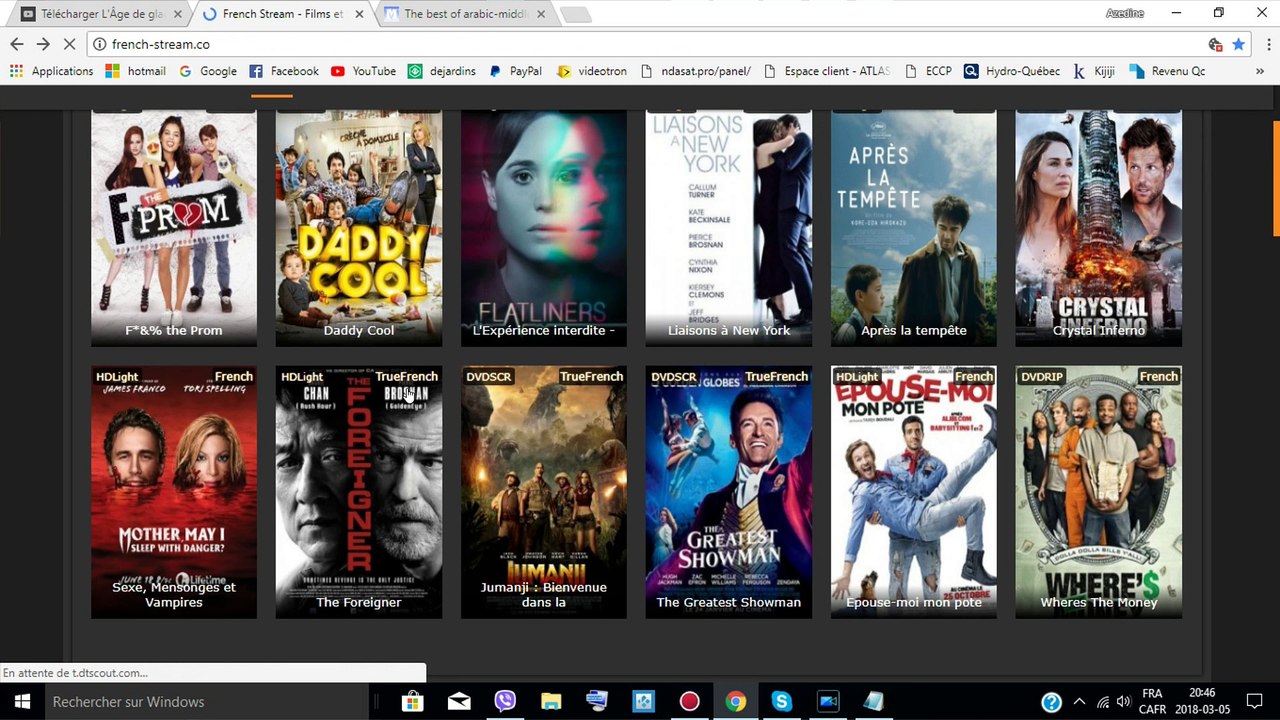Open File Explorer from the taskbar
Screen dimensions: 1280x720
(x=551, y=701)
